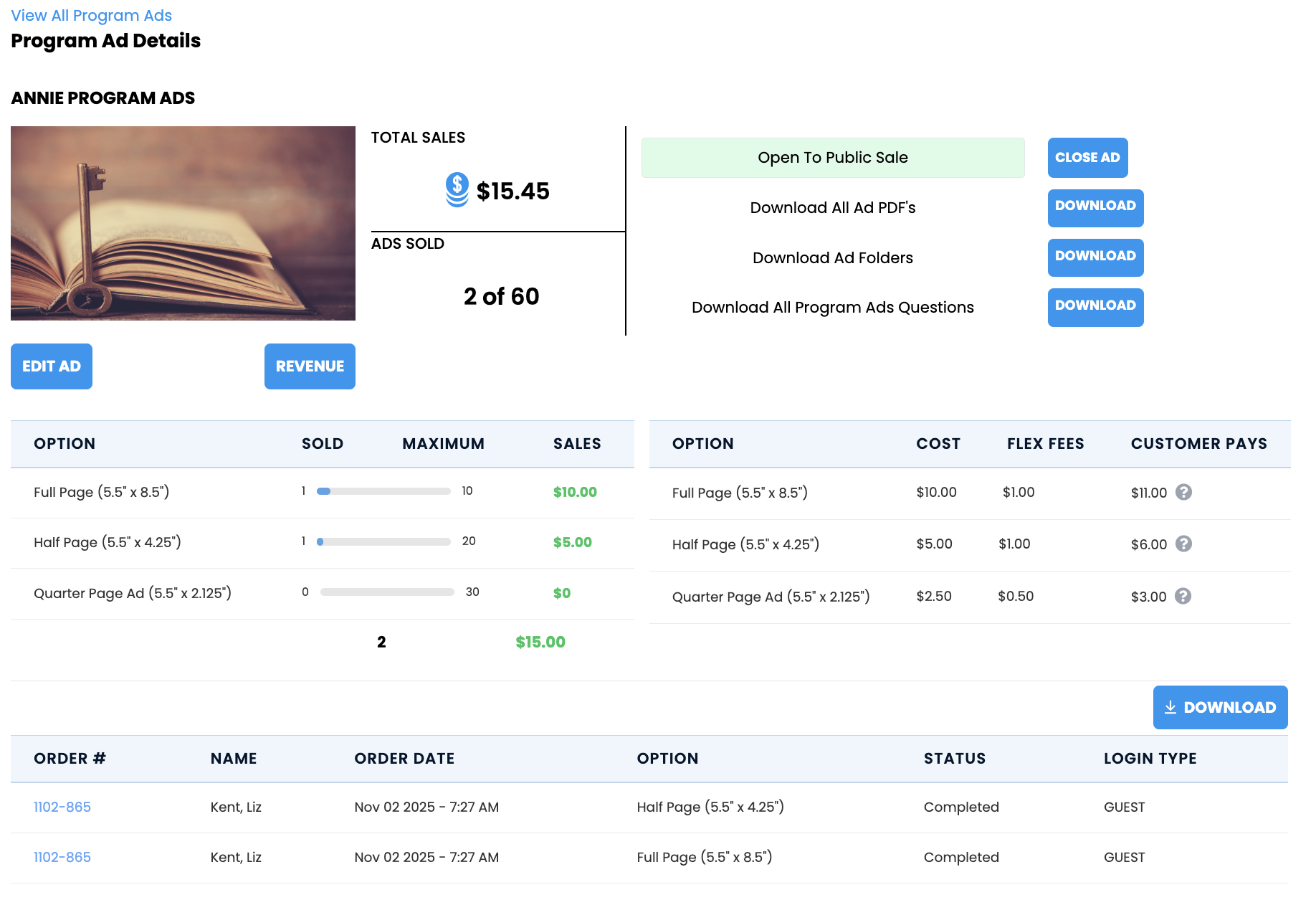Click the Half Page sold progress bar
This screenshot has width=1316, height=905.
[383, 541]
